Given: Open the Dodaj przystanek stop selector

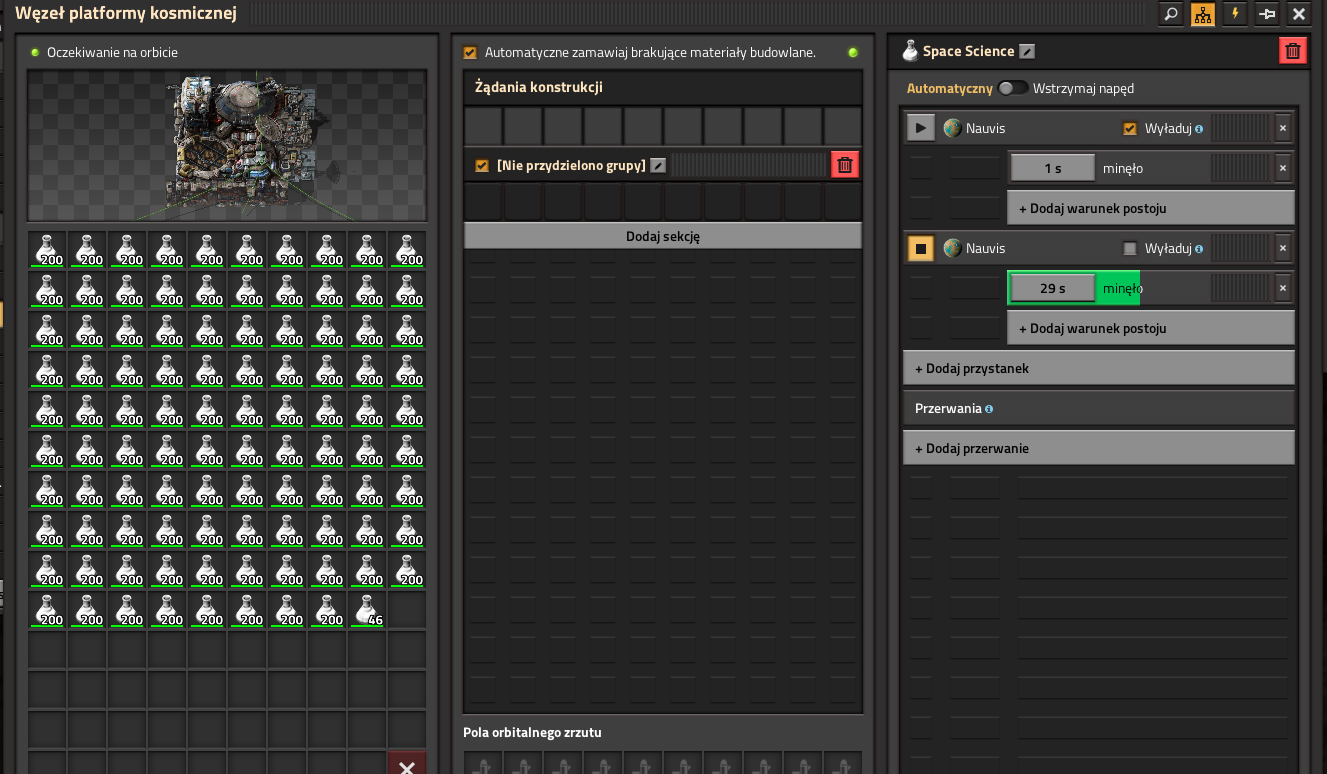Looking at the screenshot, I should point(1098,369).
